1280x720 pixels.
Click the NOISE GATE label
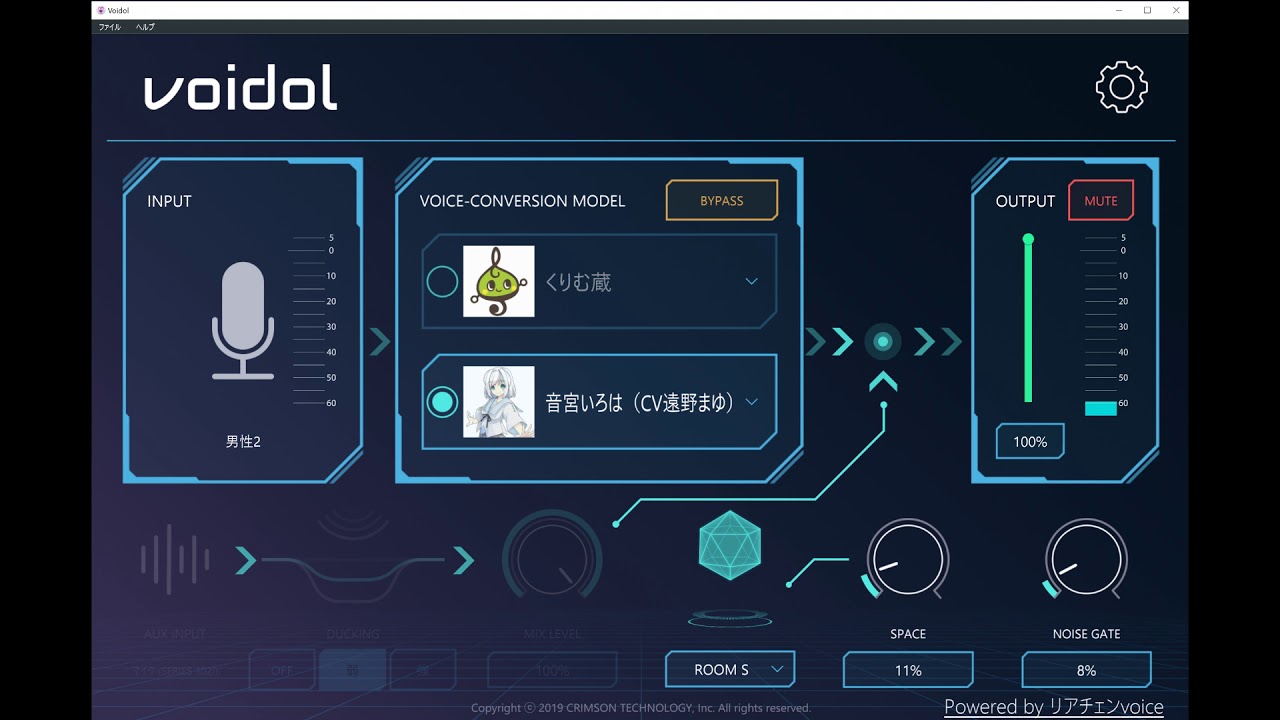point(1086,634)
